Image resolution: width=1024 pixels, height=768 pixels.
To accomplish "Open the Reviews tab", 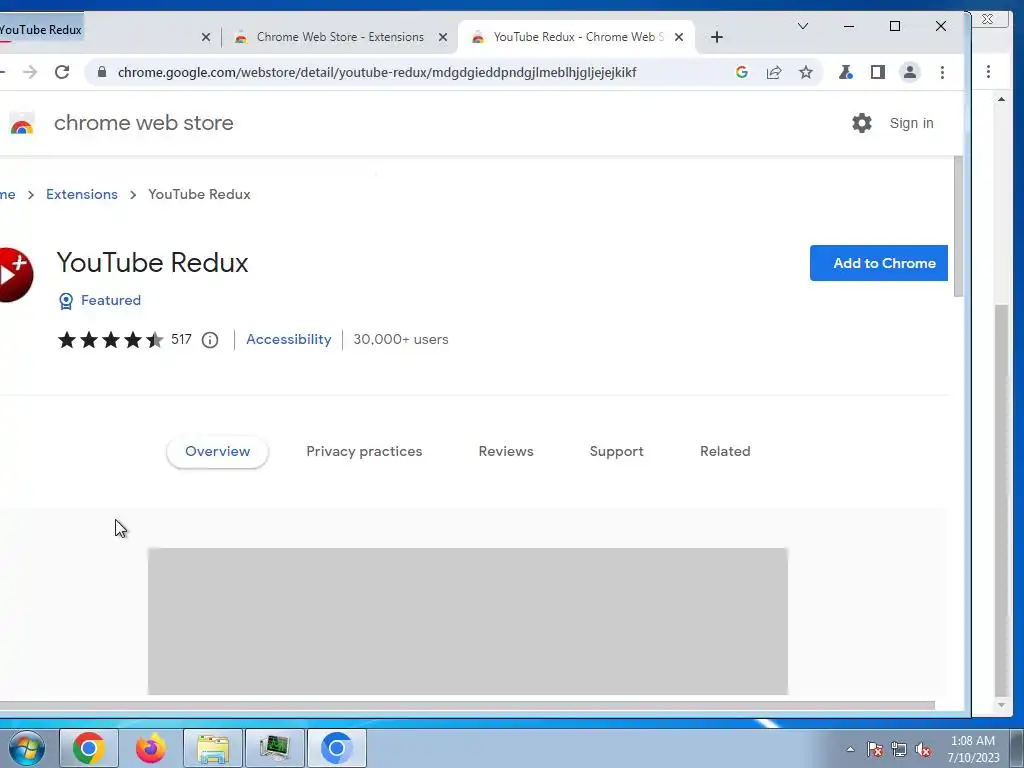I will pyautogui.click(x=506, y=451).
